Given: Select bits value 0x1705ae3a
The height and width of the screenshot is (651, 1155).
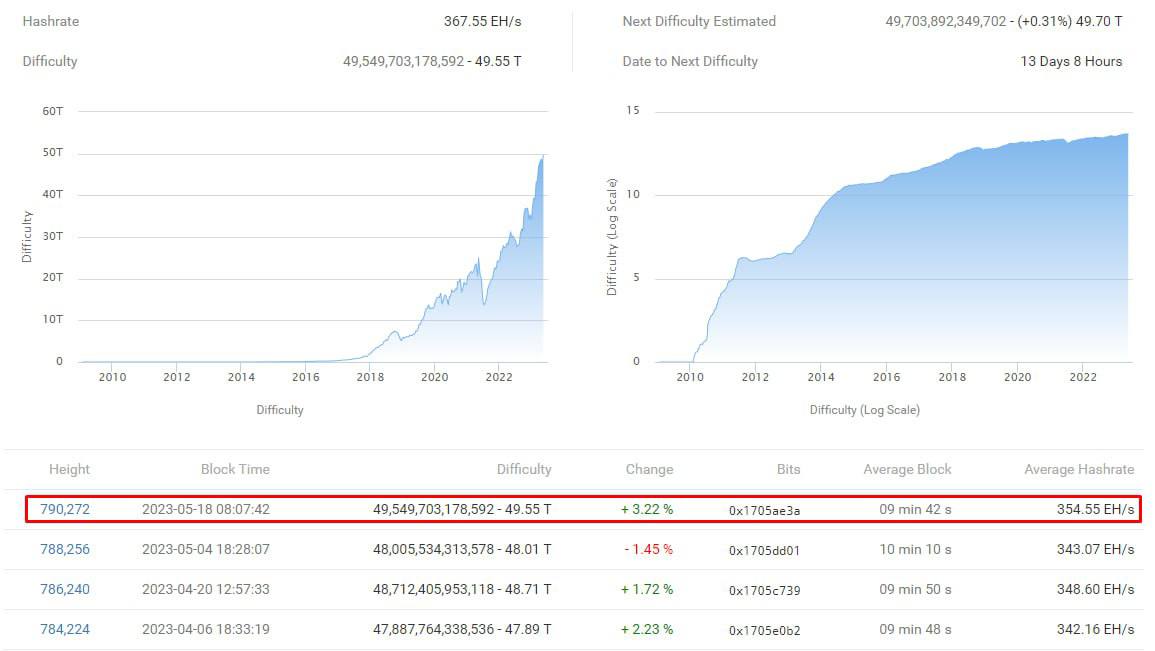Looking at the screenshot, I should [765, 510].
